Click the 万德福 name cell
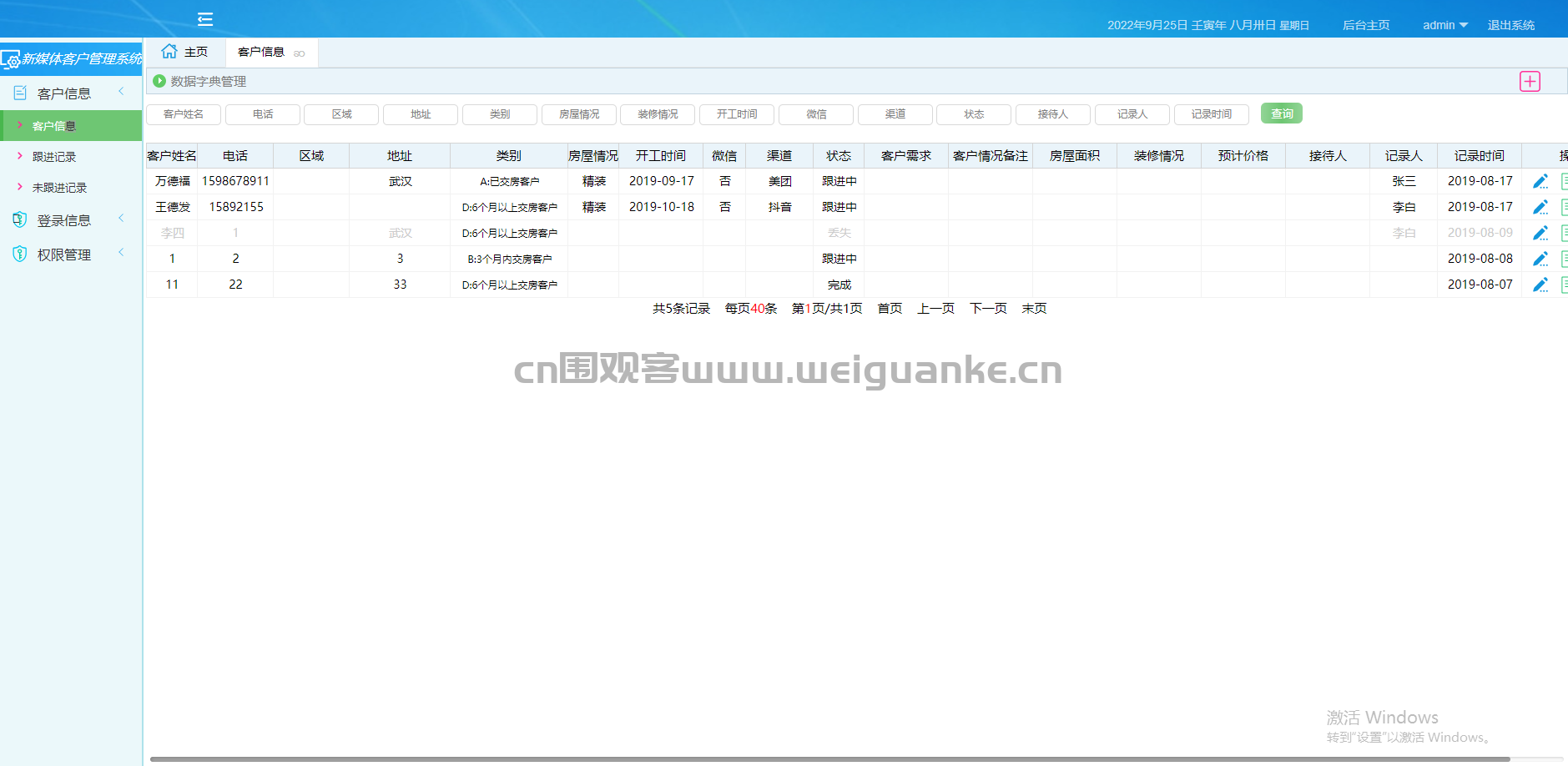Screen dimensions: 1568x766 (172, 181)
